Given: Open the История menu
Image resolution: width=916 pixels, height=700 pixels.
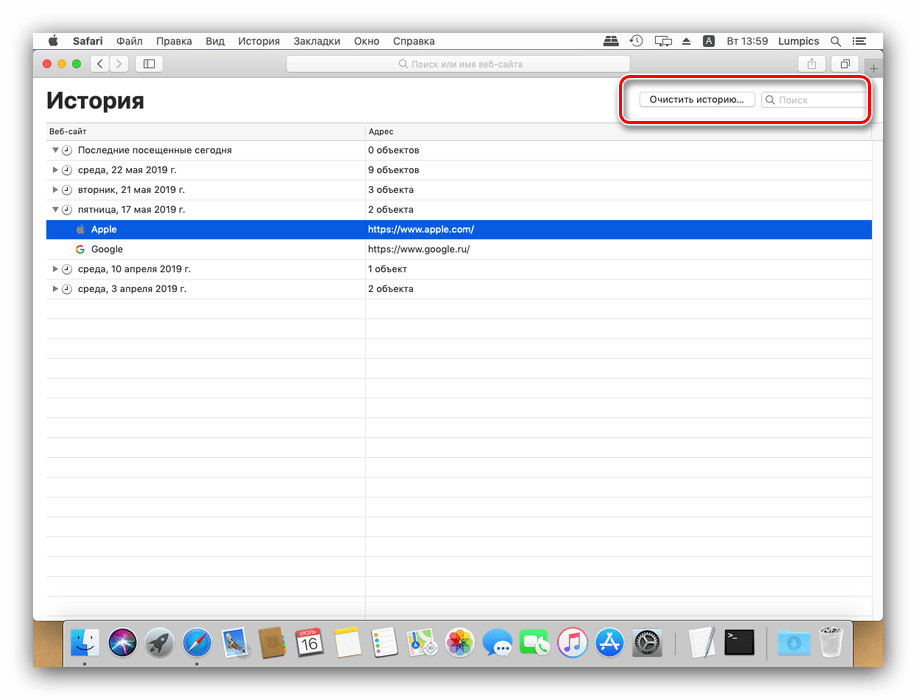Looking at the screenshot, I should (258, 41).
